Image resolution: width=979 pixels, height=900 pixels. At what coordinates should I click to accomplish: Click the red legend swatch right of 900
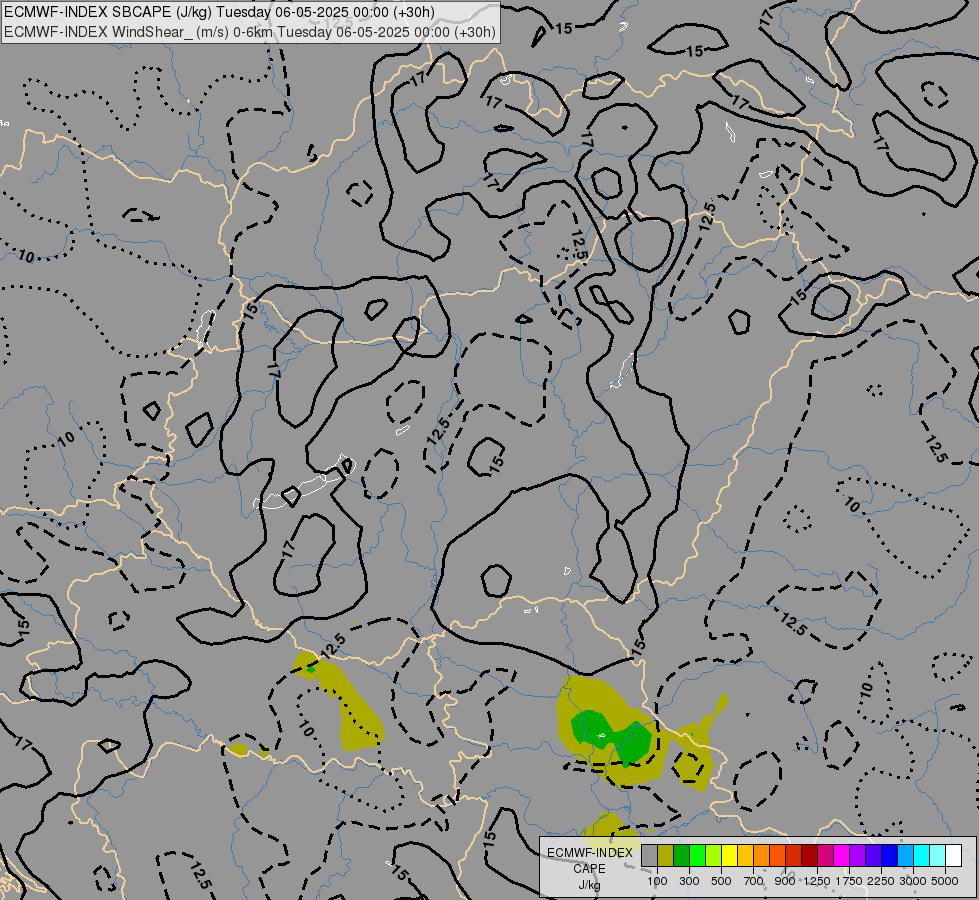pyautogui.click(x=794, y=855)
